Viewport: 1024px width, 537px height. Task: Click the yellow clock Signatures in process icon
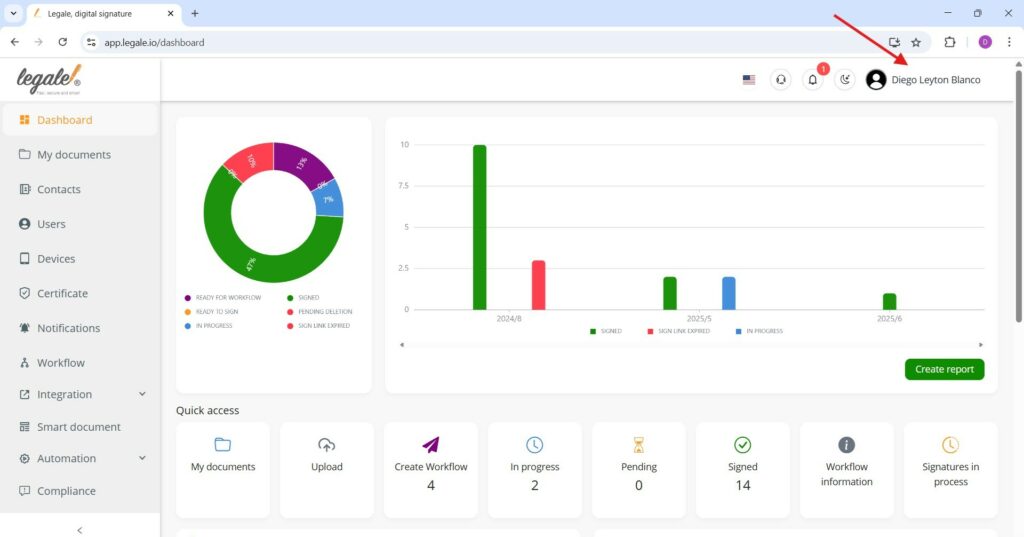[950, 445]
